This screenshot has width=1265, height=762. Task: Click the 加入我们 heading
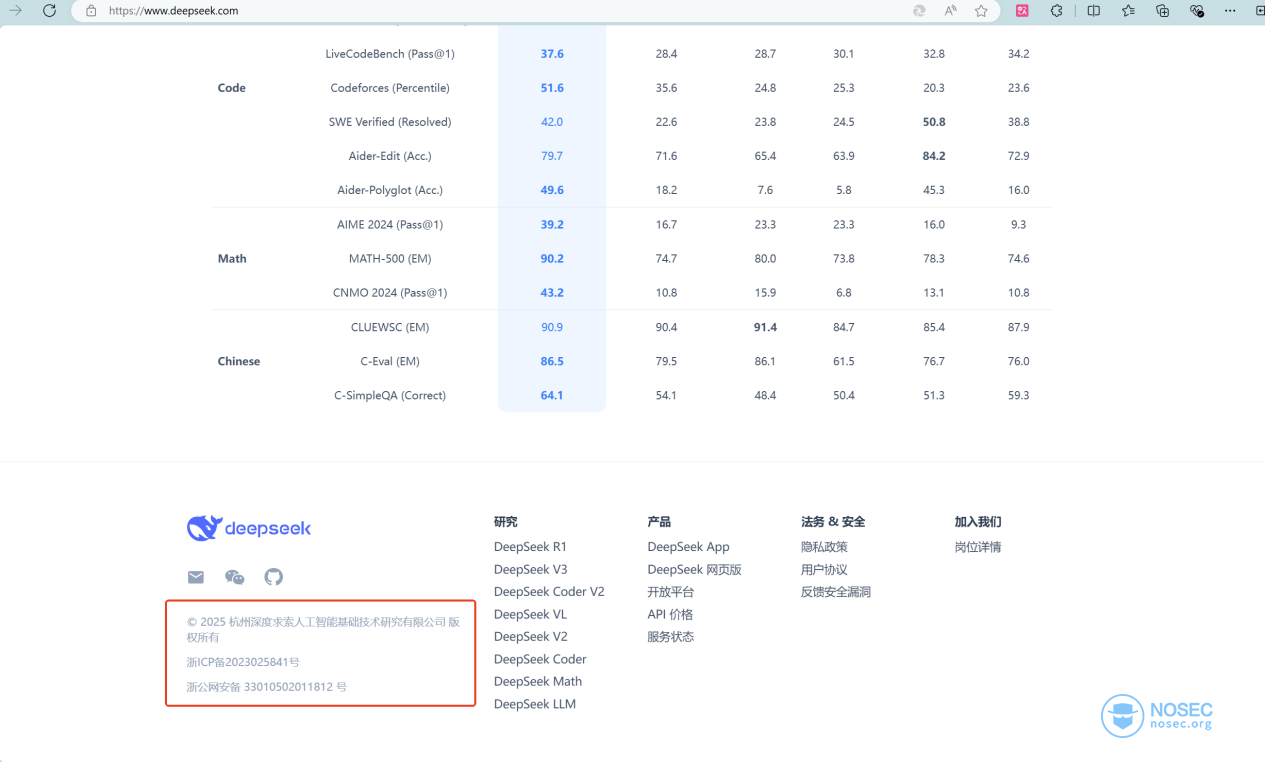[978, 522]
